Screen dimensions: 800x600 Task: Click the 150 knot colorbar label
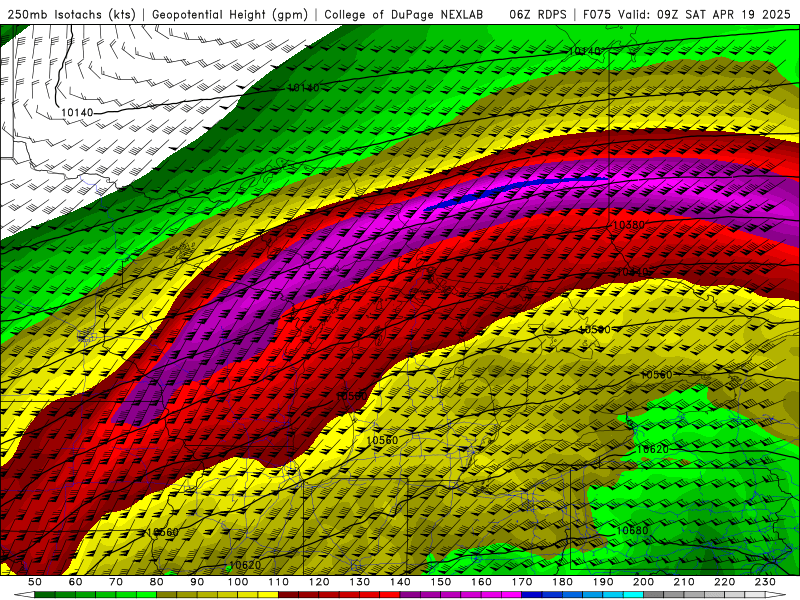click(x=440, y=582)
